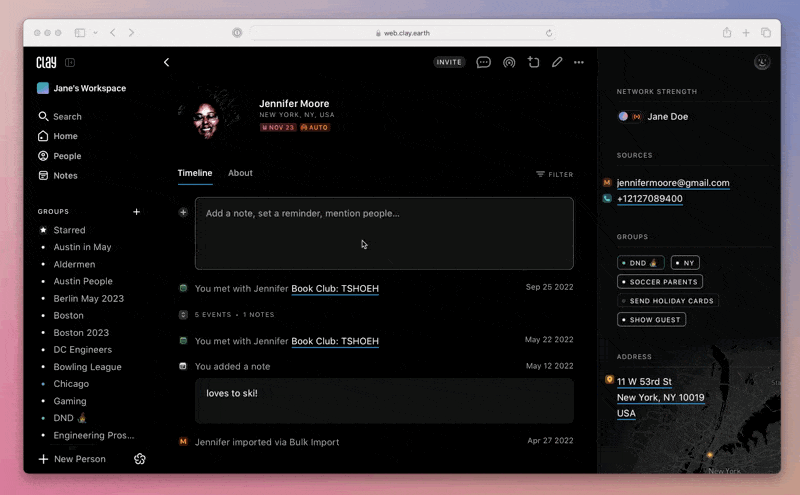Click the pencil edit icon
The image size is (800, 495).
[557, 62]
